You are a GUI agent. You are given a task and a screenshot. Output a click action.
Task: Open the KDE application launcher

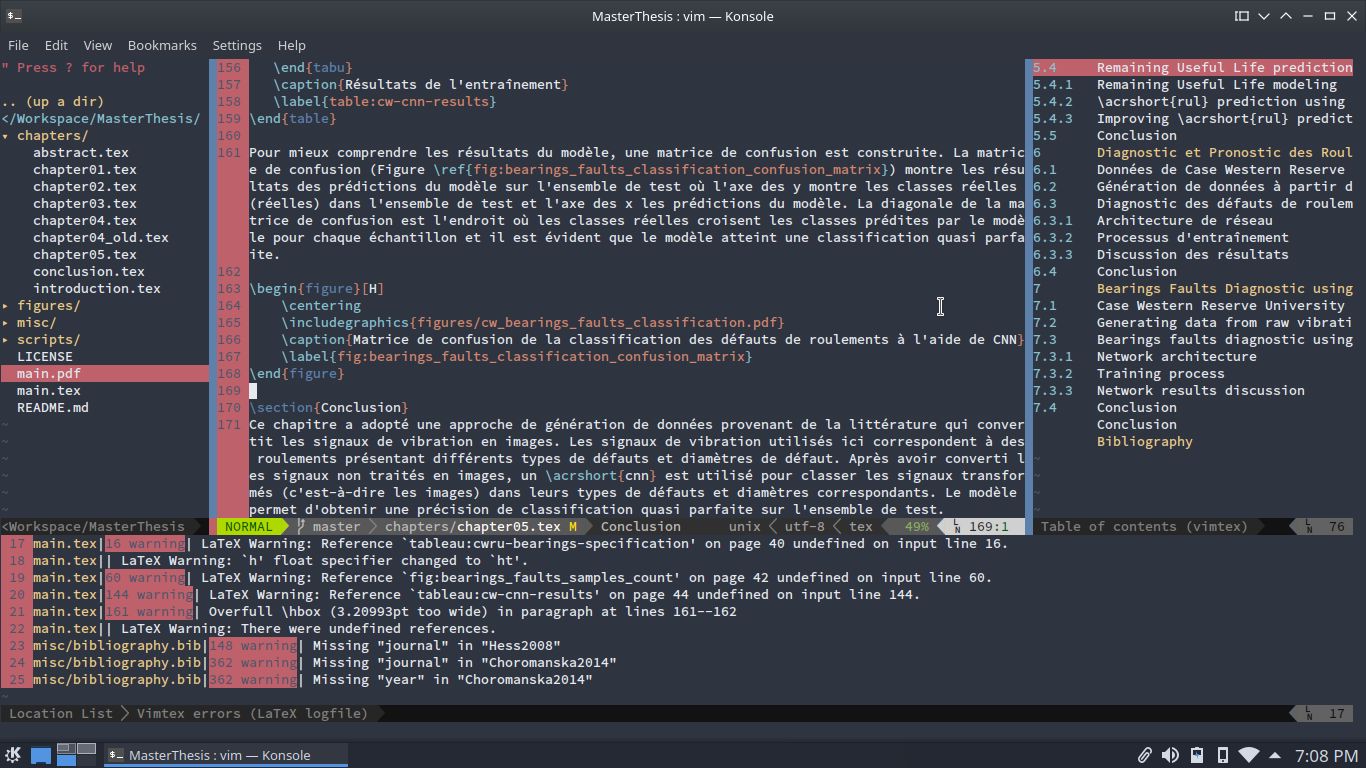[x=11, y=755]
